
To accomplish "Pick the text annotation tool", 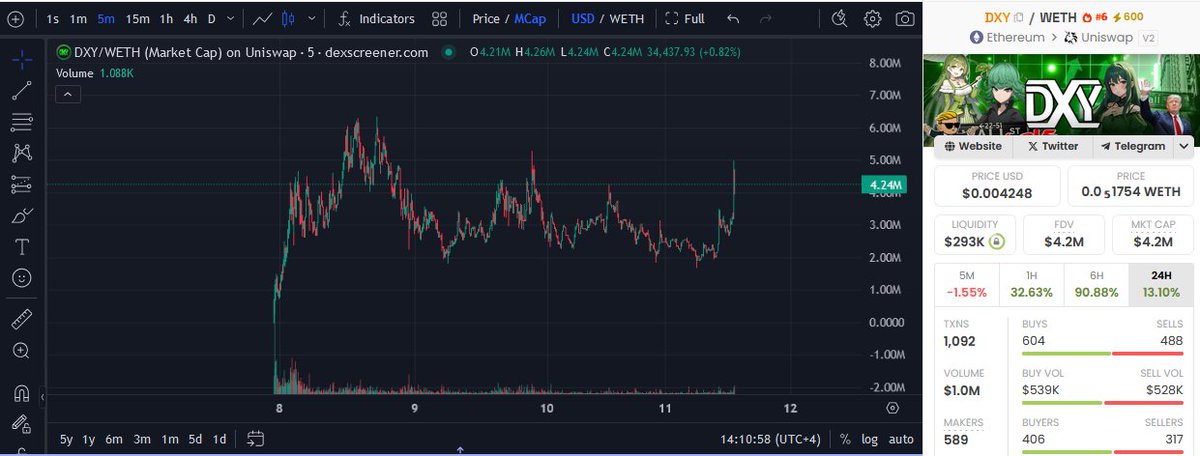I will point(21,246).
